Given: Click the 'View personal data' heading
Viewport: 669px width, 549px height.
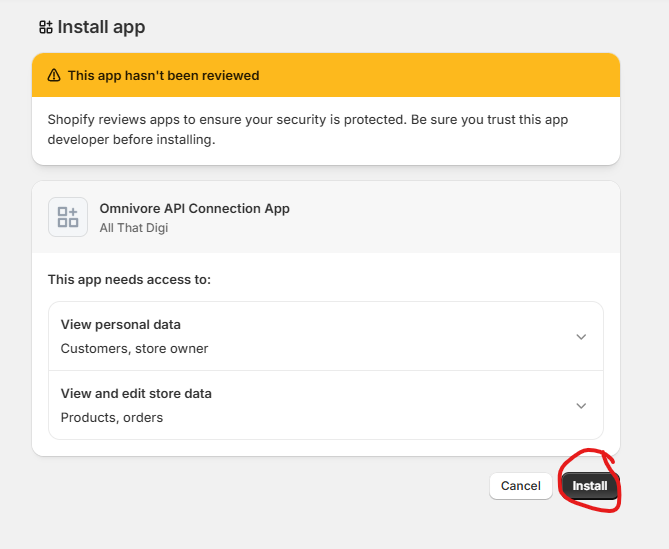Looking at the screenshot, I should [121, 325].
